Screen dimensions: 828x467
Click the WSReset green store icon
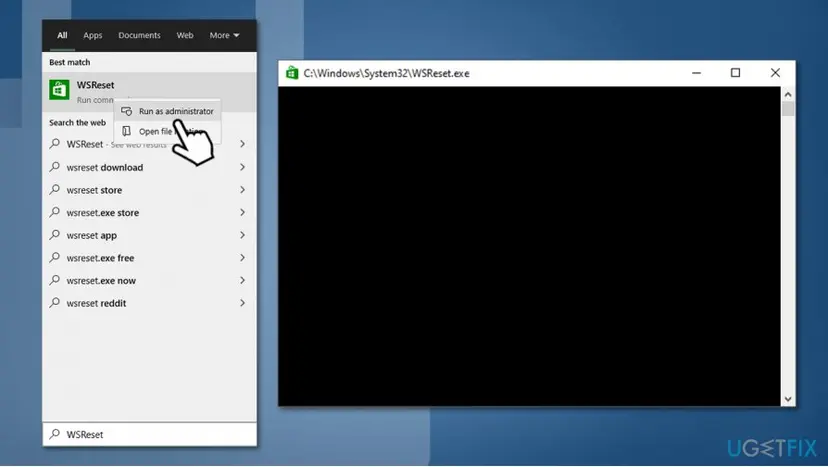[59, 90]
